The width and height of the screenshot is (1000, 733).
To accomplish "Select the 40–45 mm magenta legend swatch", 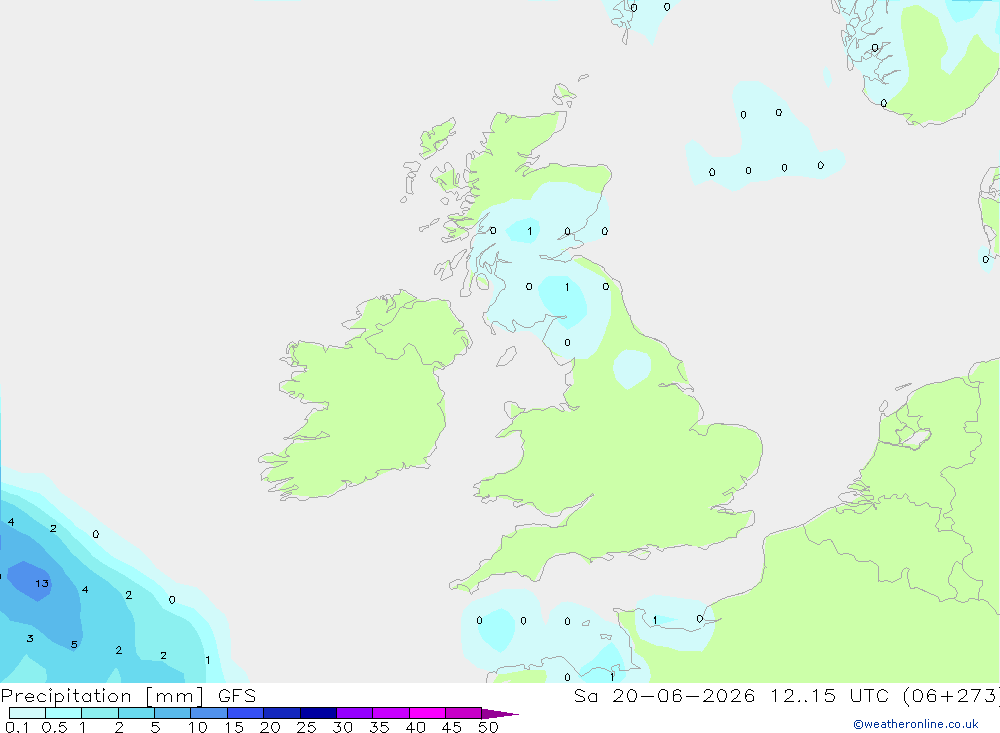I will click(x=427, y=713).
